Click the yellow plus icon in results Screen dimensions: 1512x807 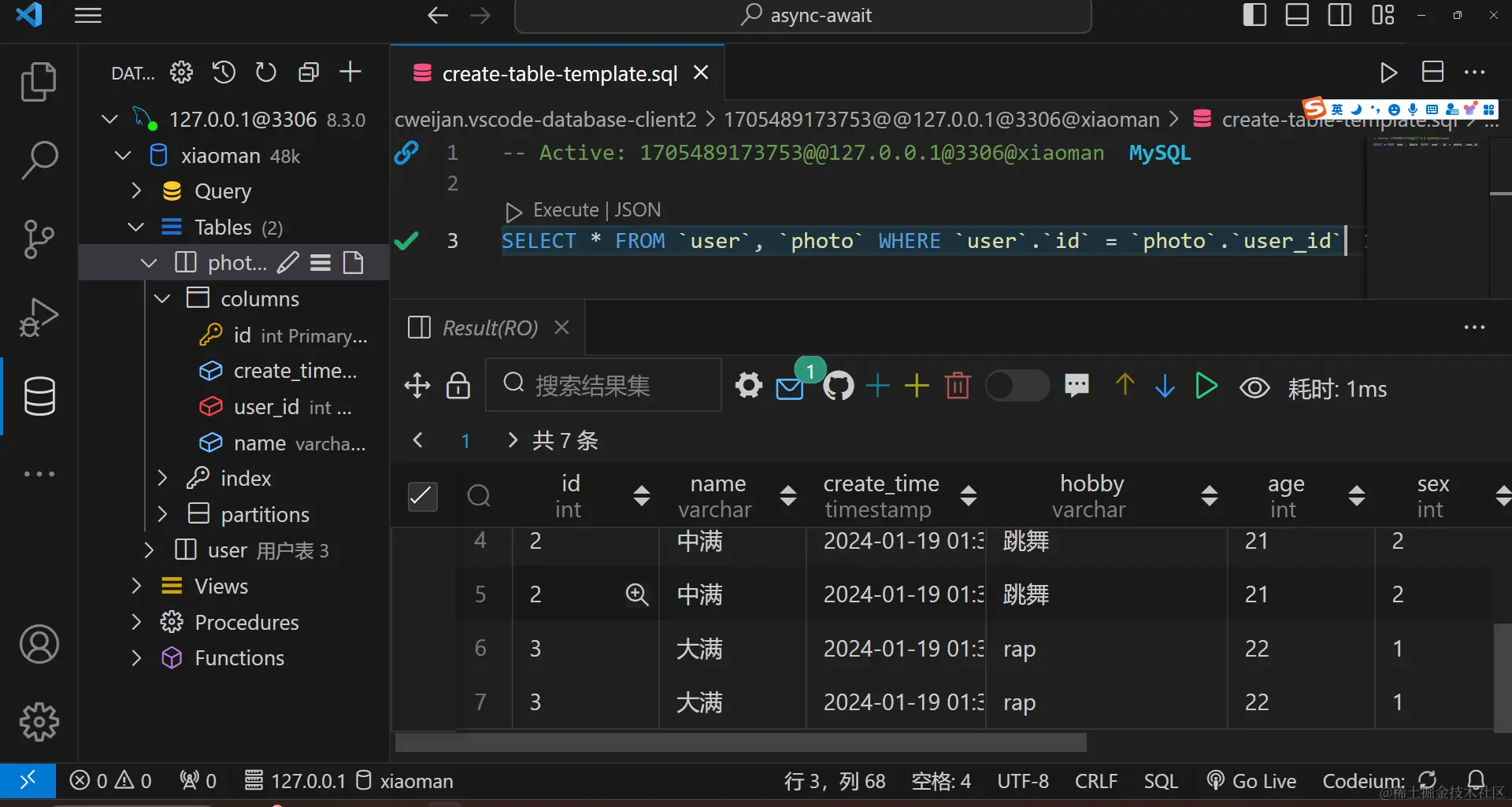point(917,386)
